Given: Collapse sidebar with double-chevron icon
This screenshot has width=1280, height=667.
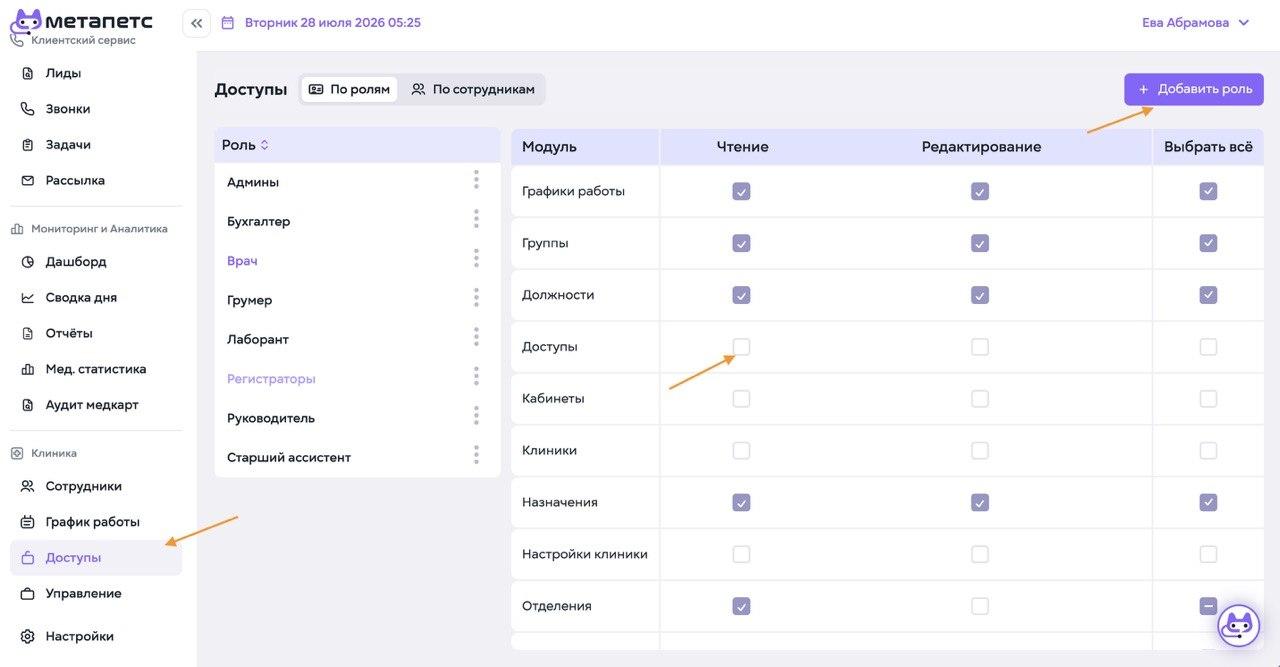Looking at the screenshot, I should 196,23.
